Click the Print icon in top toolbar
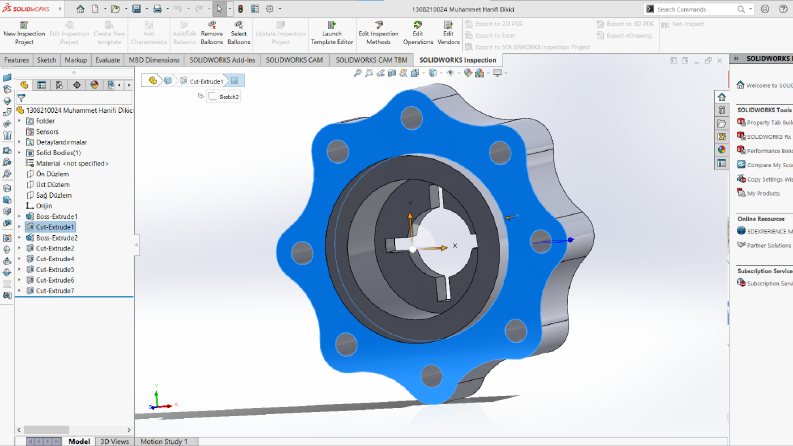 [x=157, y=9]
